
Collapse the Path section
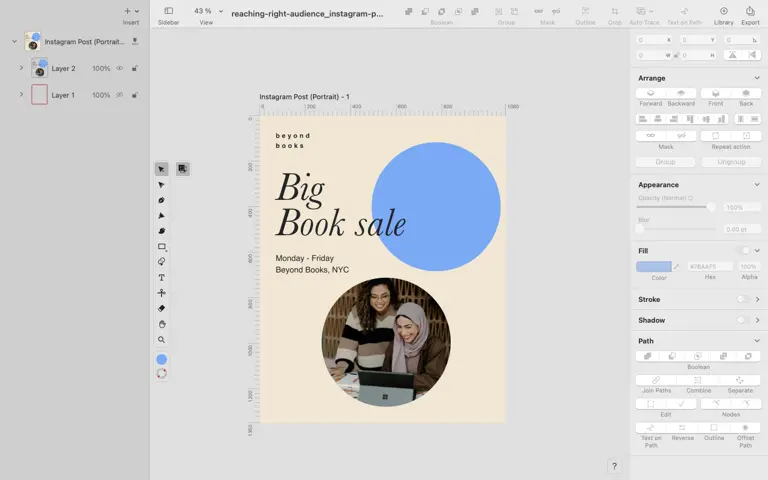pos(757,340)
